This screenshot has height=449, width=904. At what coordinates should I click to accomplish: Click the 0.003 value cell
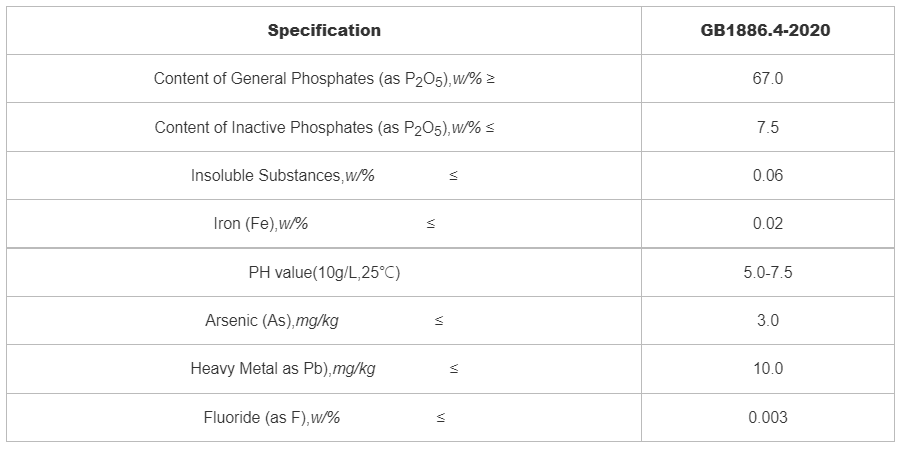click(767, 417)
